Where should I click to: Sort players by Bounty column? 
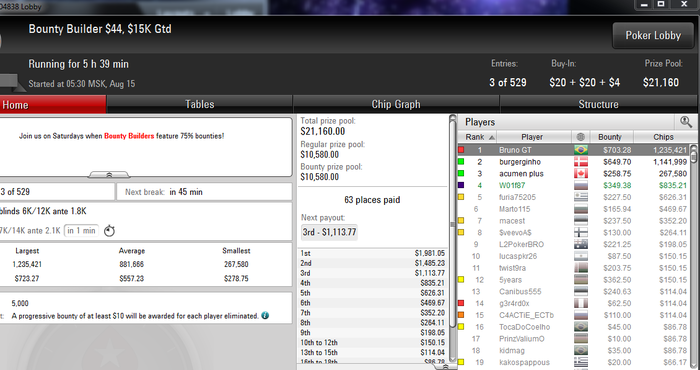pos(612,137)
